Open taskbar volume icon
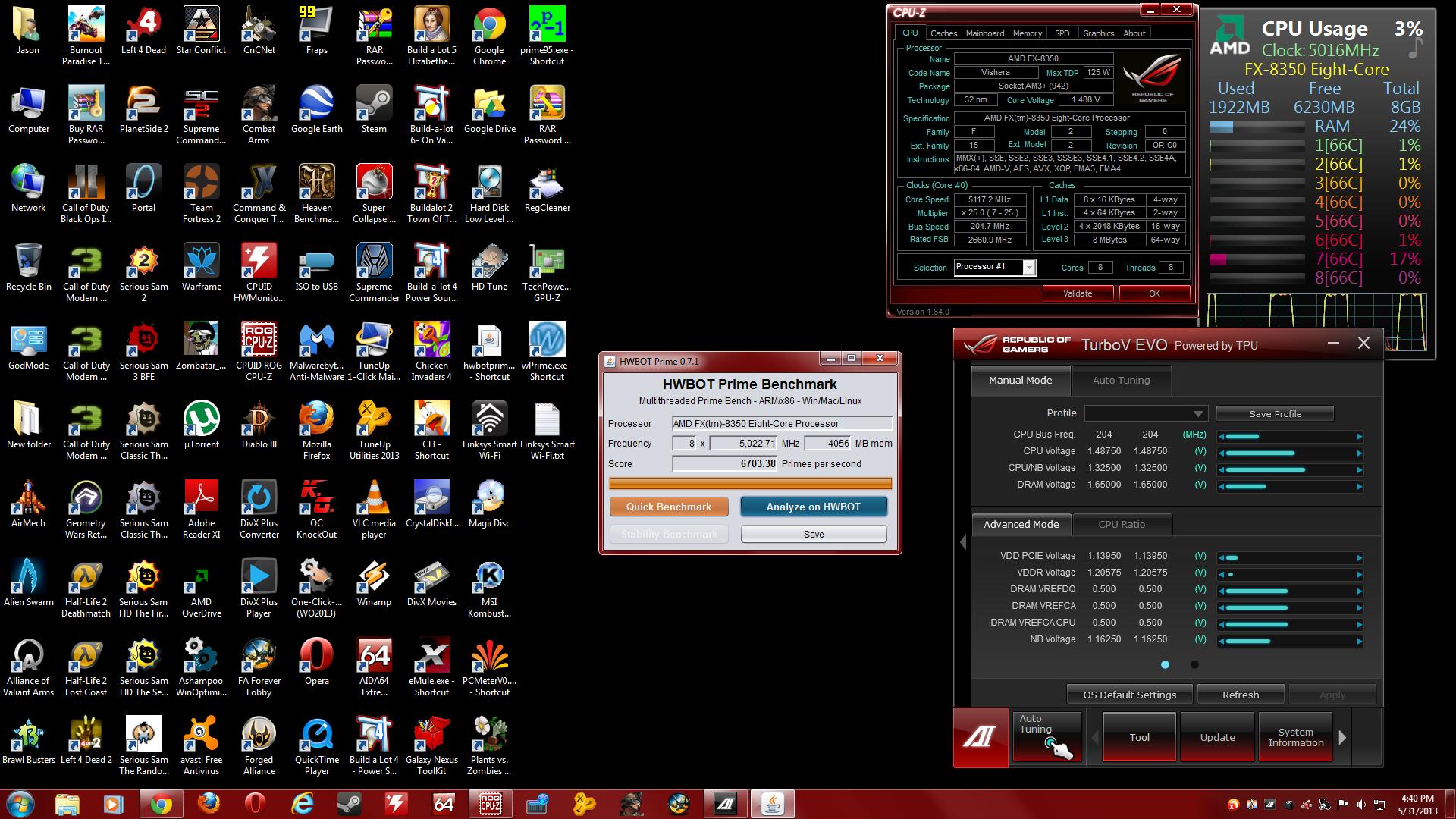 tap(1361, 805)
